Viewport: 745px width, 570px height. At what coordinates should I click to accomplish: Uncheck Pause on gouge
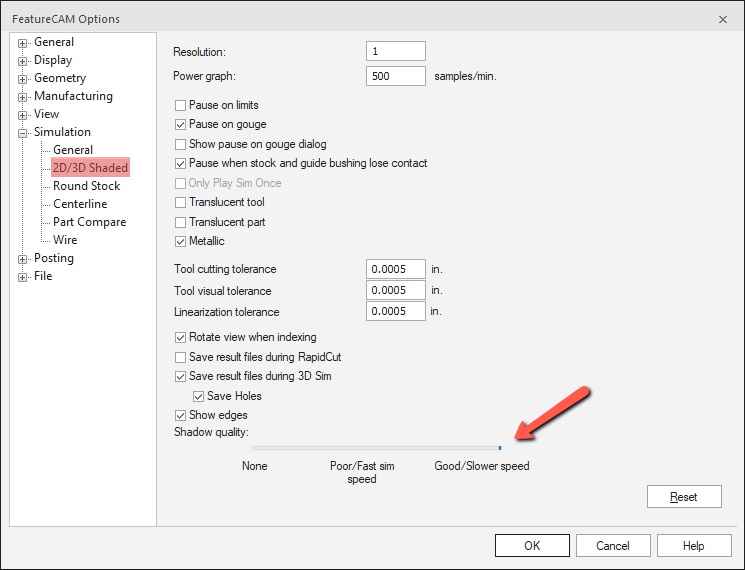coord(180,124)
